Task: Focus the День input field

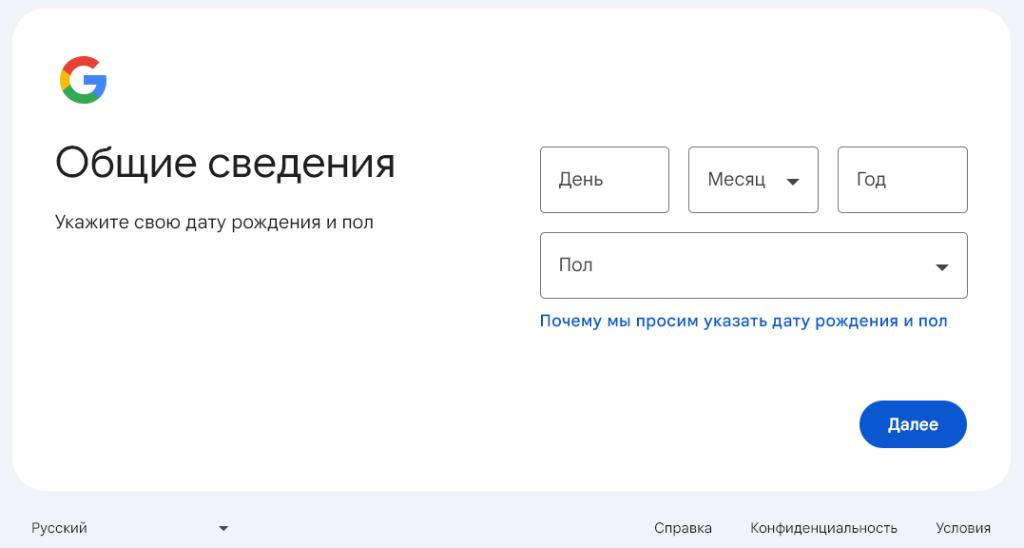Action: click(604, 180)
